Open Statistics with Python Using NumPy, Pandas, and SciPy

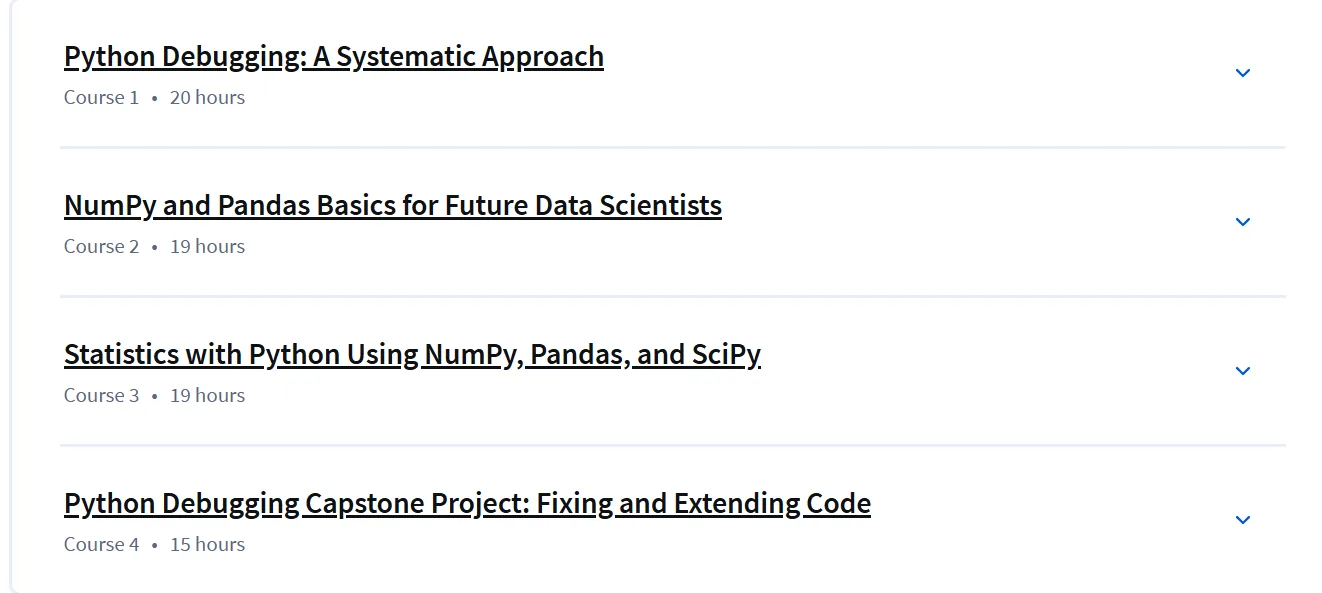pyautogui.click(x=412, y=355)
